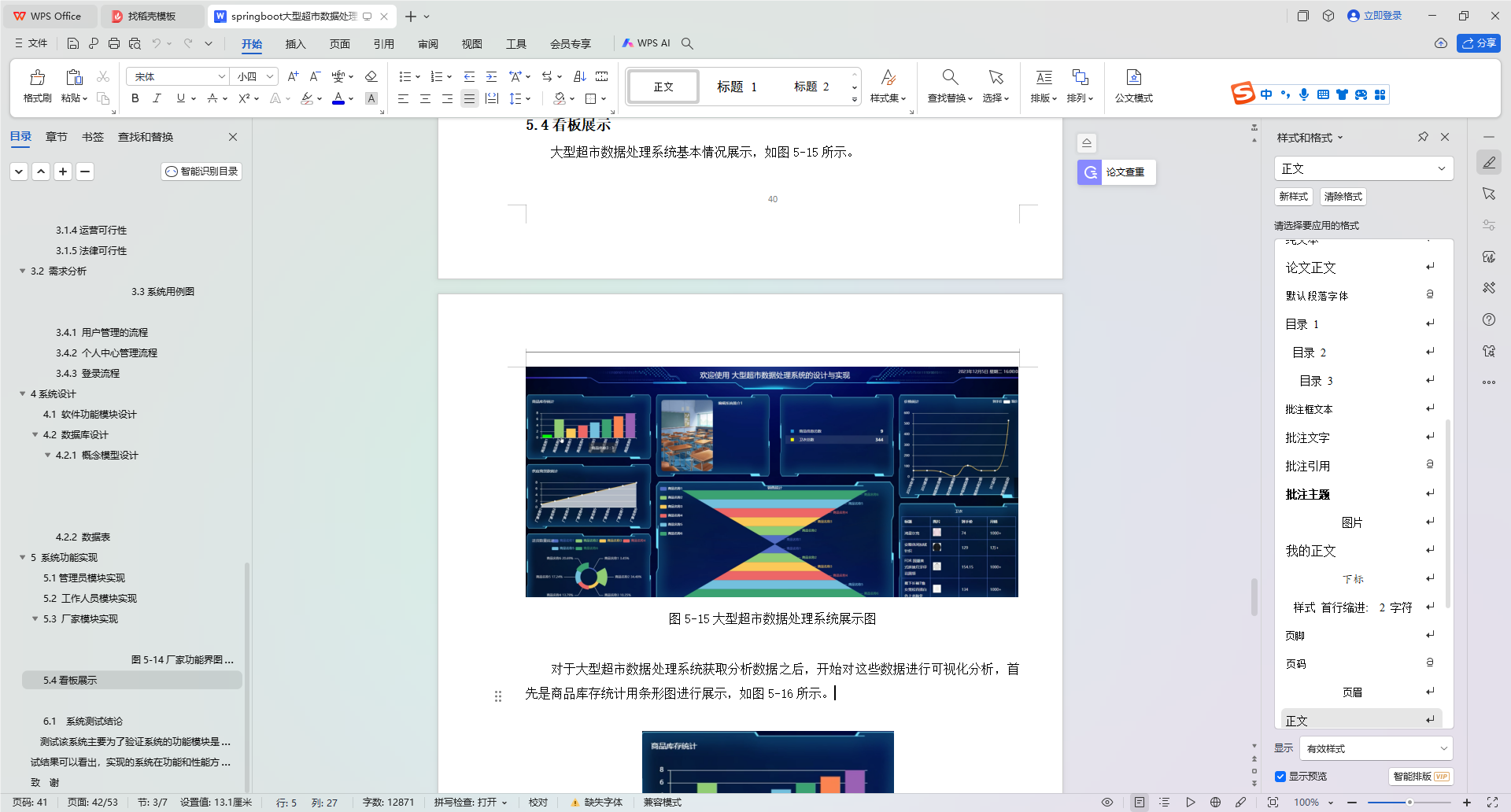Open the 引用 ribbon tab
Viewport: 1511px width, 812px height.
383,43
